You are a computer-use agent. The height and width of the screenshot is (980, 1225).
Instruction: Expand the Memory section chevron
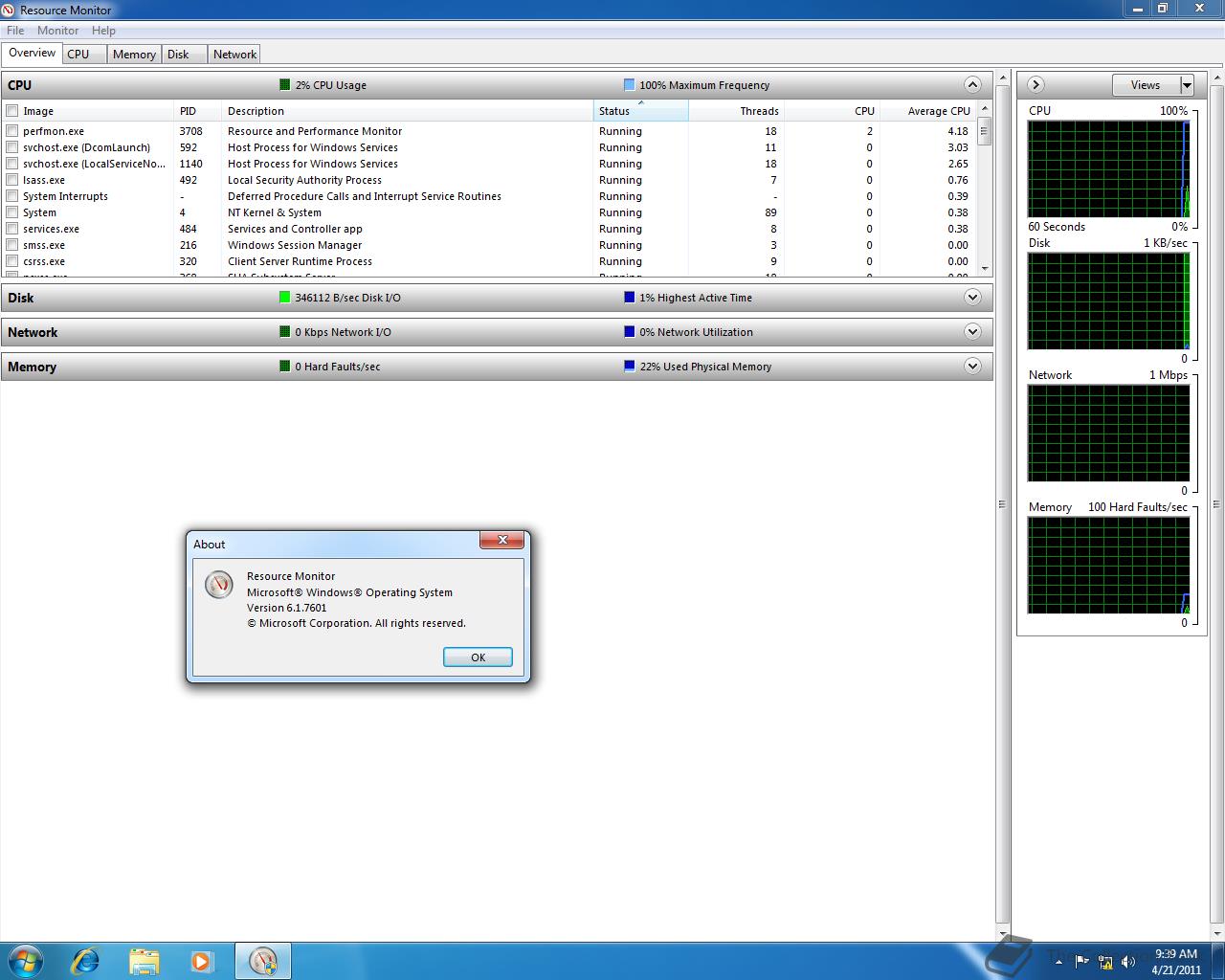[972, 366]
